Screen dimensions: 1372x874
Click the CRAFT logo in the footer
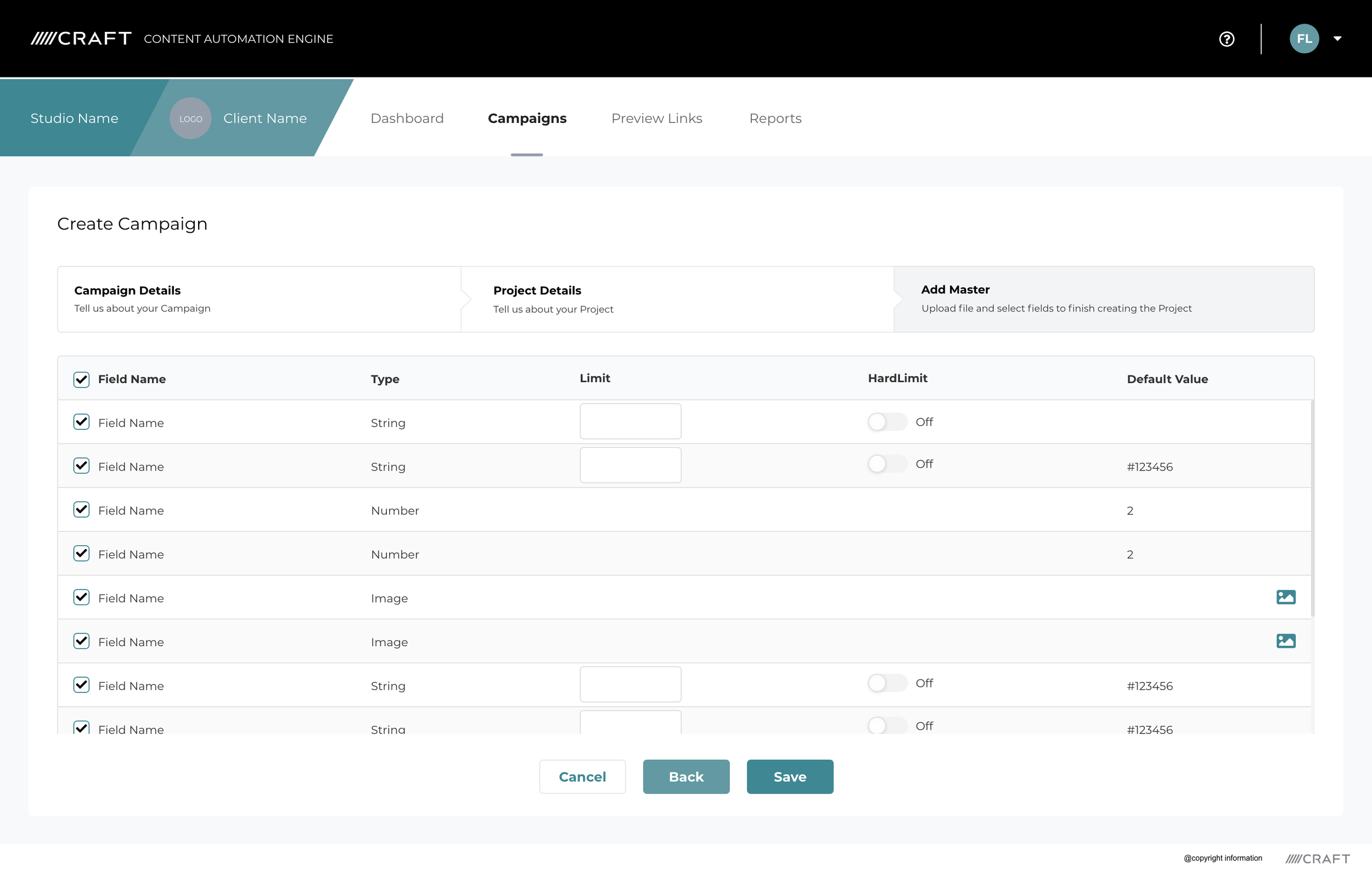click(x=1317, y=859)
